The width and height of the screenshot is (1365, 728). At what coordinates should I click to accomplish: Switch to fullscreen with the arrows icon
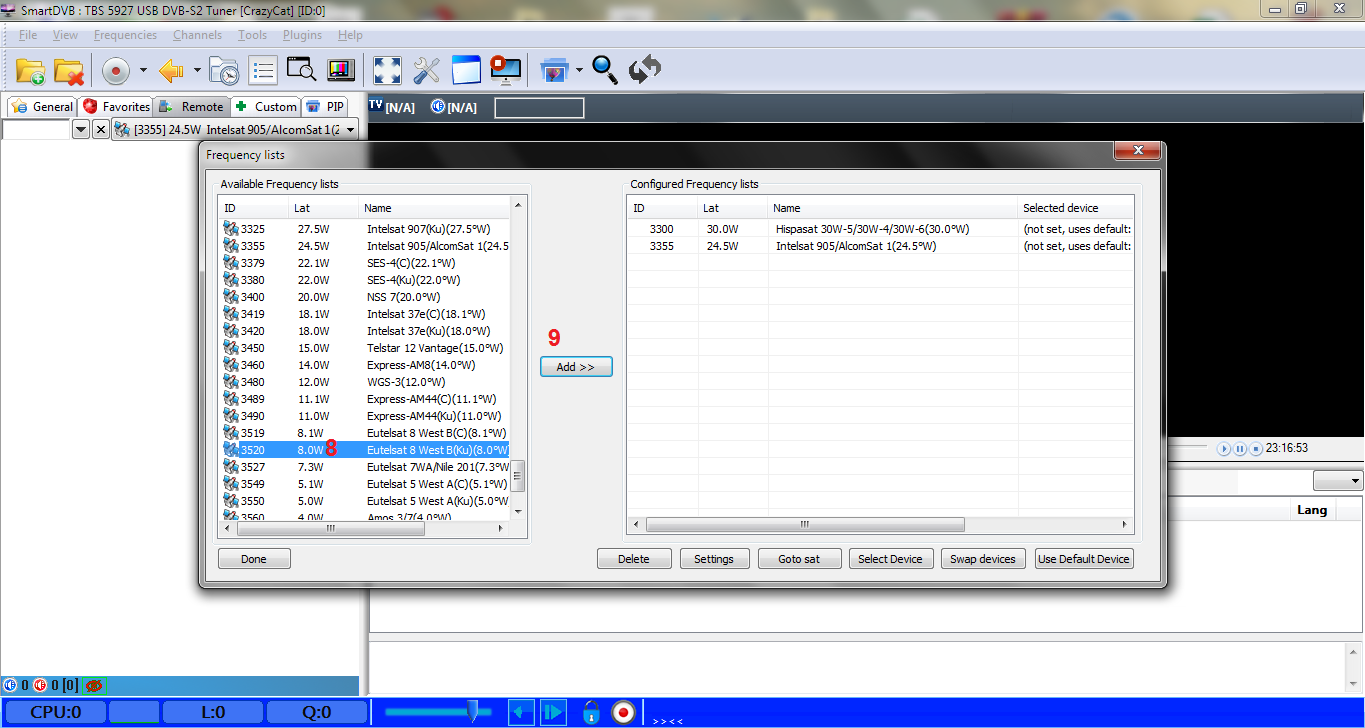[x=387, y=70]
